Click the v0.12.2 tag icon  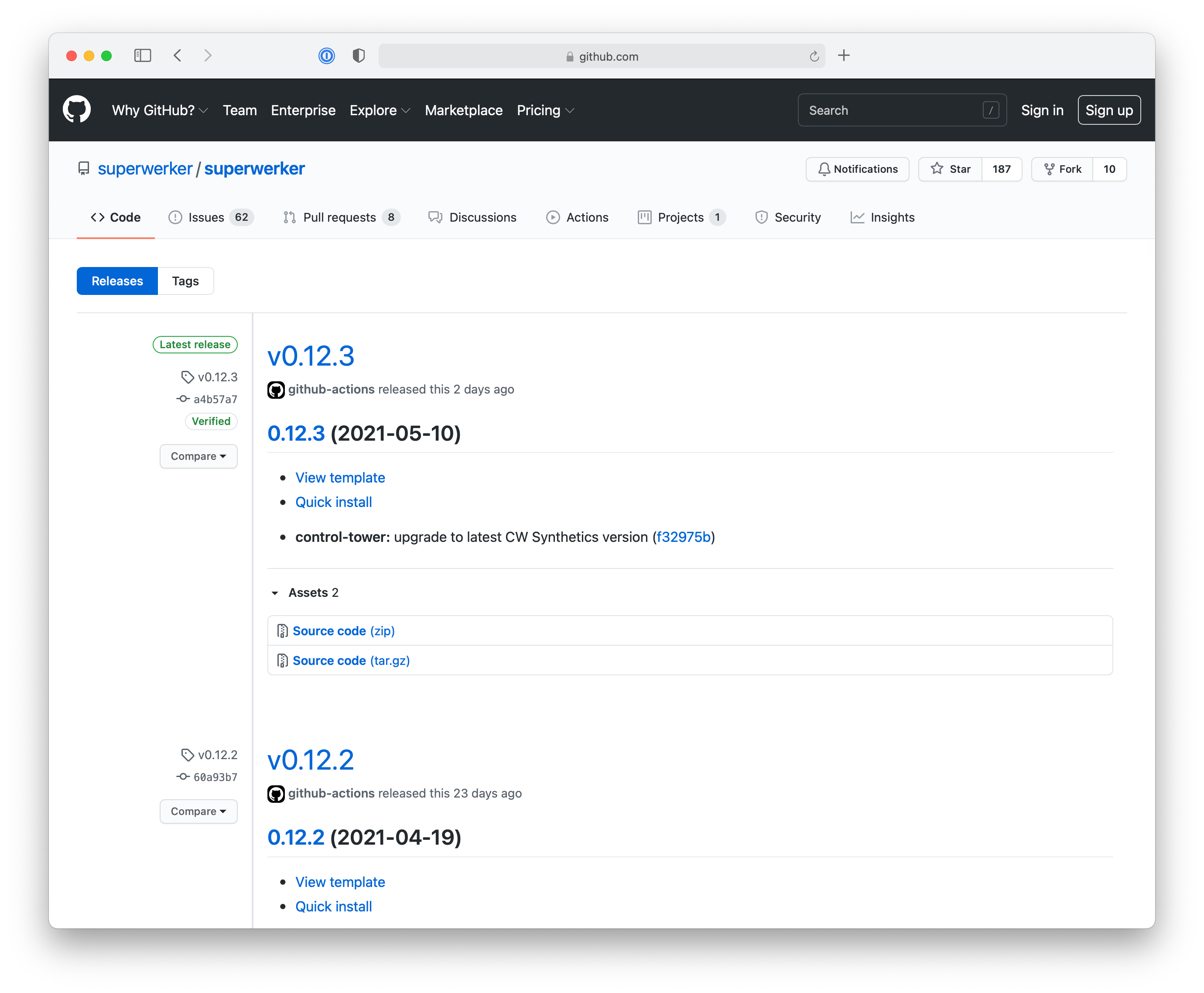click(x=188, y=754)
